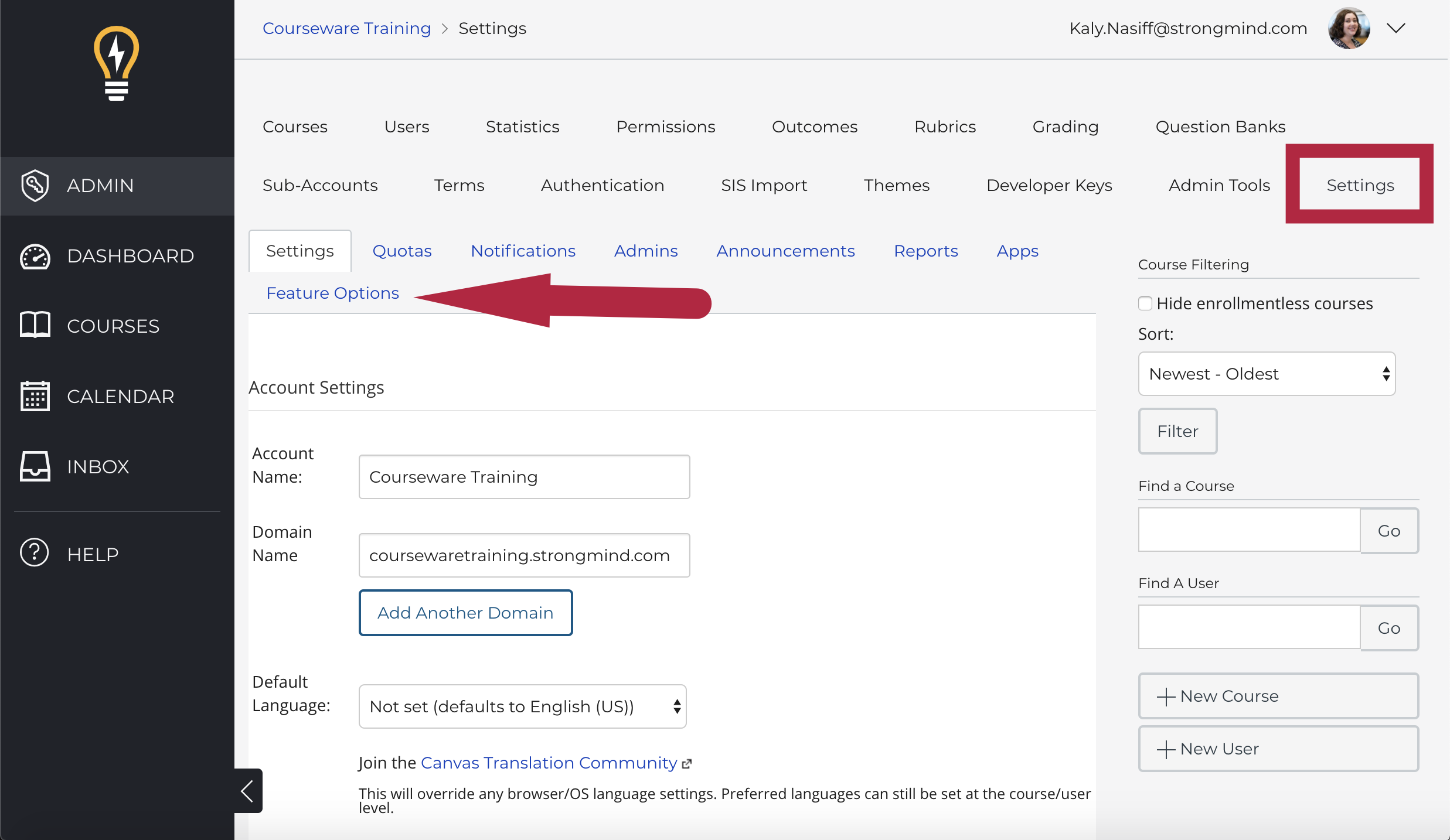The width and height of the screenshot is (1450, 840).
Task: Click the Domain Name input field
Action: [x=524, y=555]
